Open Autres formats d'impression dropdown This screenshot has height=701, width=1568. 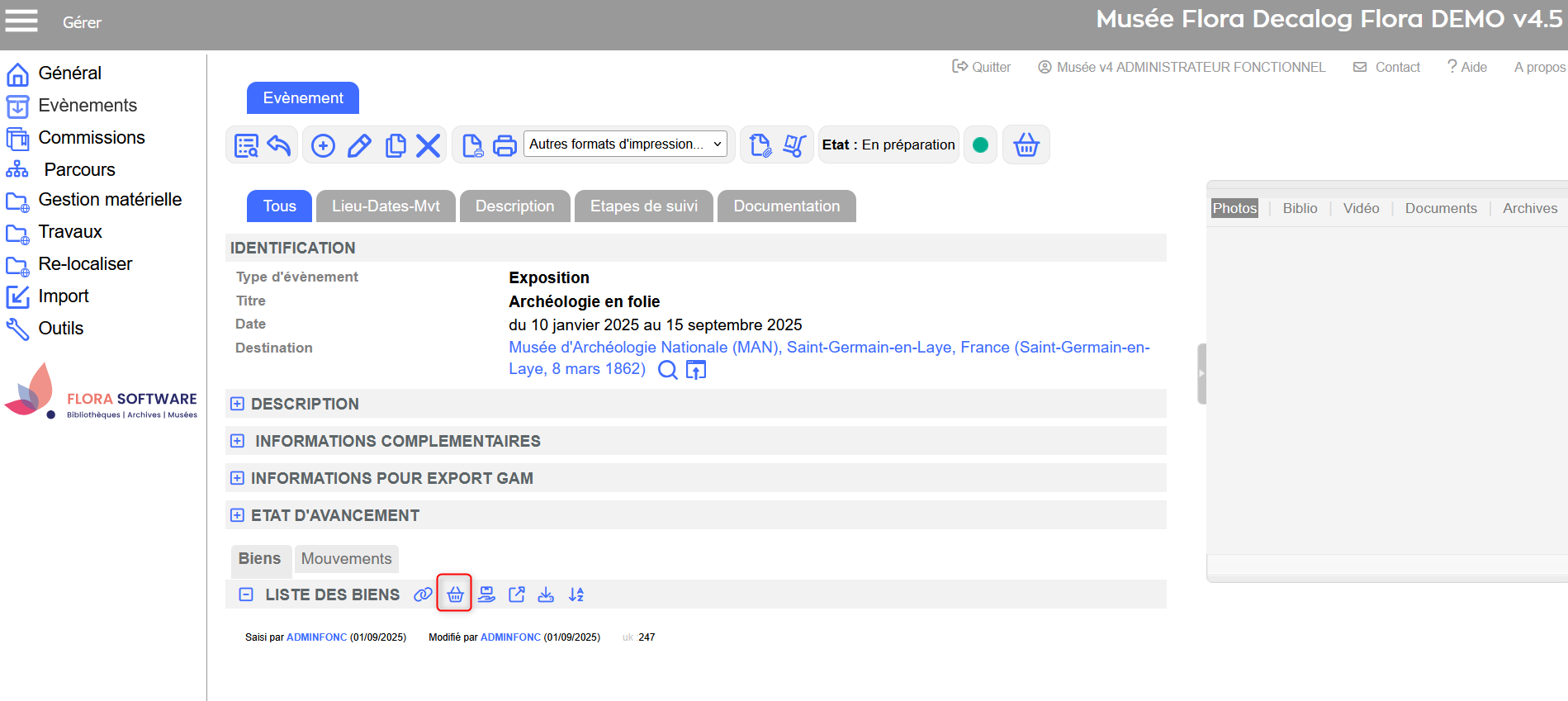pos(625,144)
